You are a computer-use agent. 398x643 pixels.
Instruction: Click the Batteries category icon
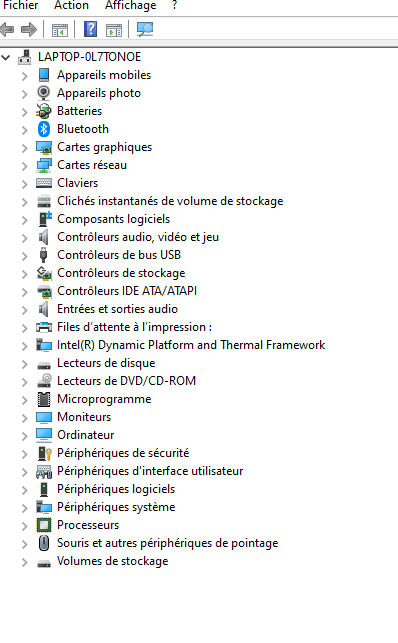click(43, 111)
